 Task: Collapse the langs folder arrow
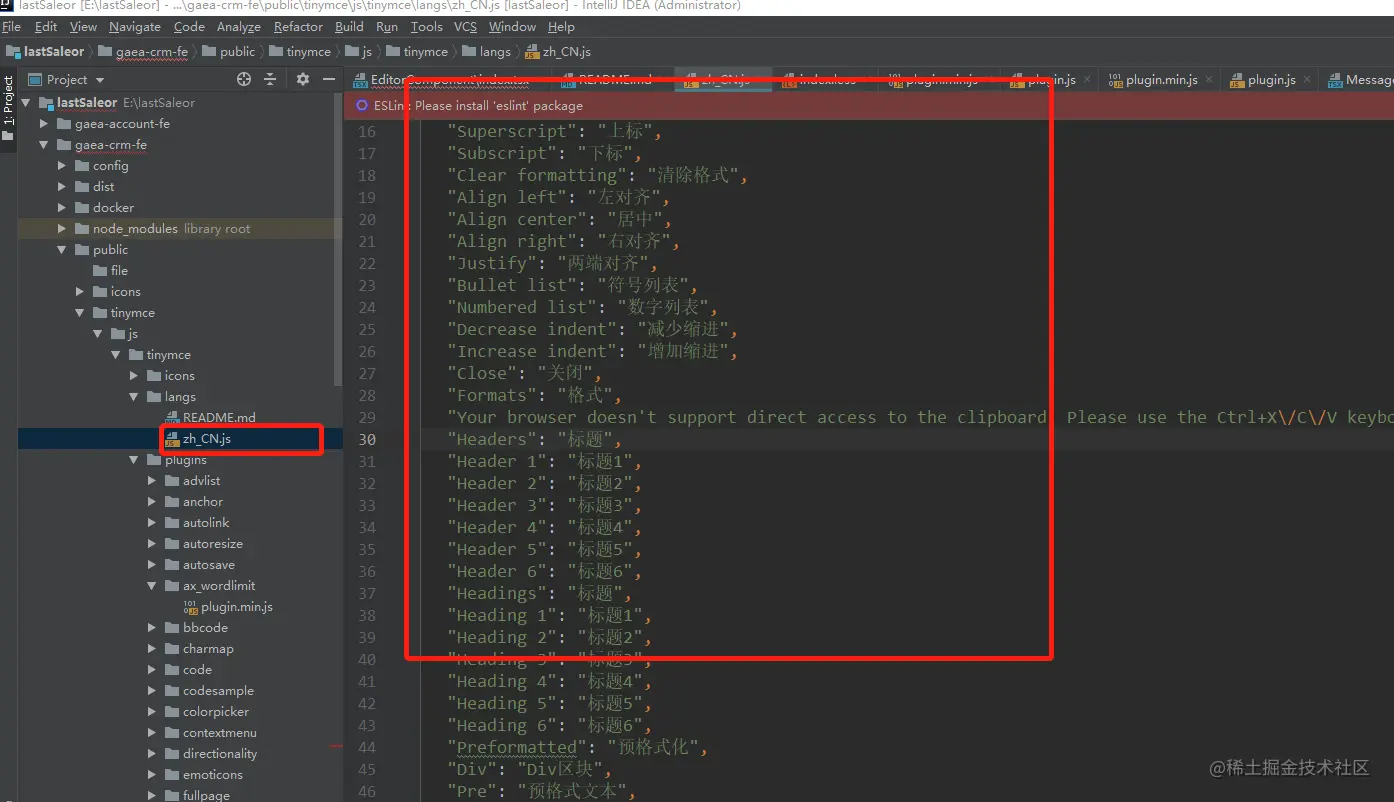coord(133,397)
